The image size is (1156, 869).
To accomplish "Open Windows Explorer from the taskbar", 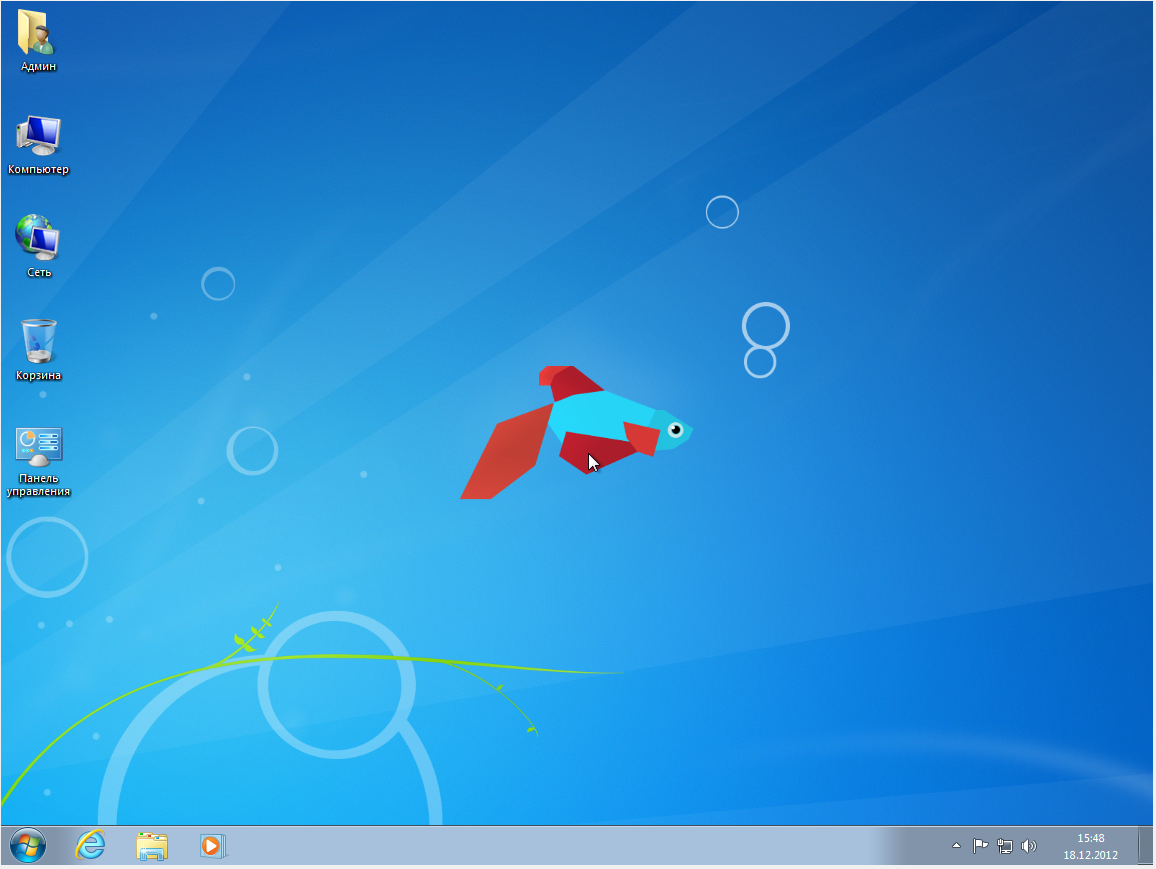I will (152, 846).
